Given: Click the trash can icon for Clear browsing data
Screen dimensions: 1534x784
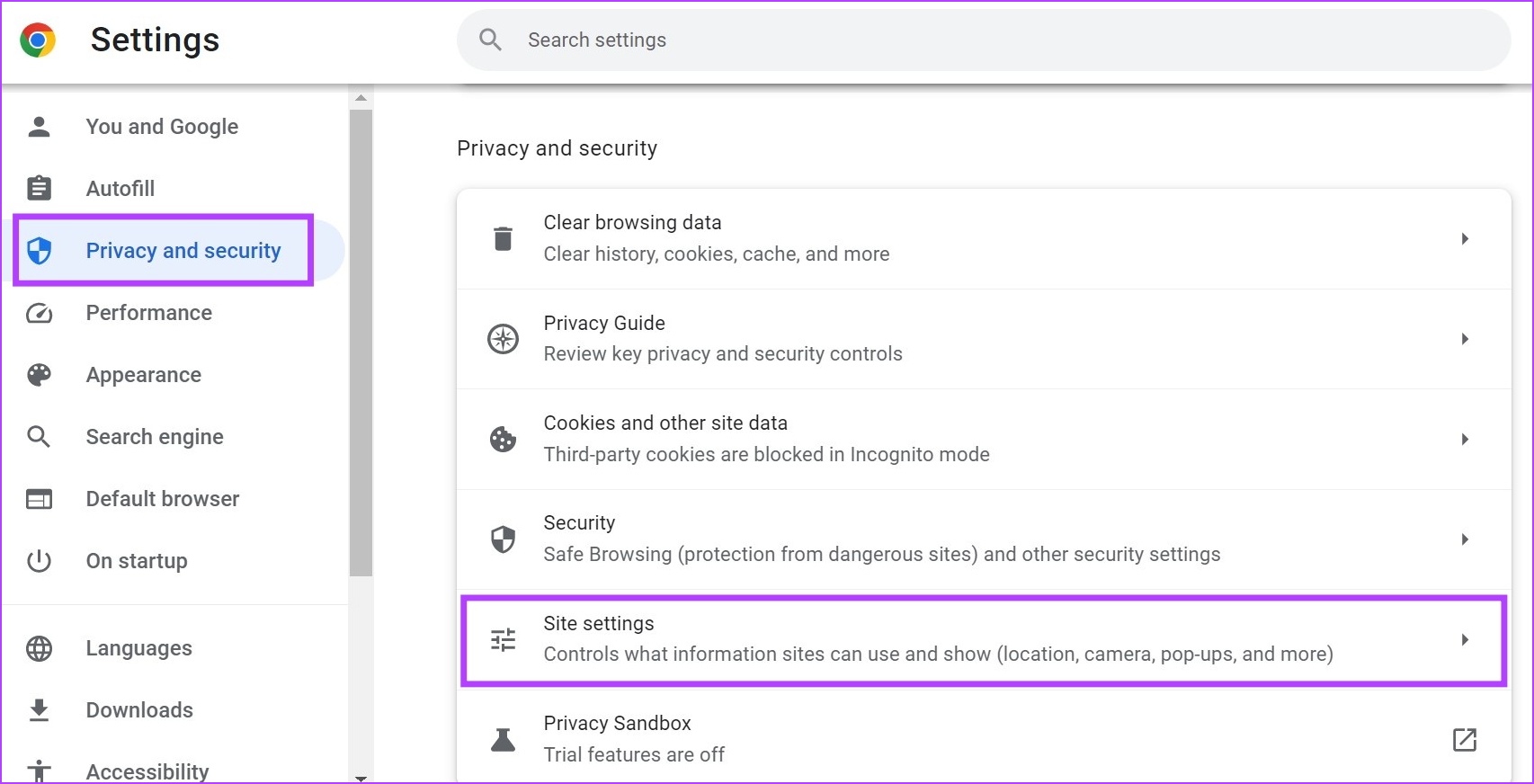Looking at the screenshot, I should pos(503,238).
